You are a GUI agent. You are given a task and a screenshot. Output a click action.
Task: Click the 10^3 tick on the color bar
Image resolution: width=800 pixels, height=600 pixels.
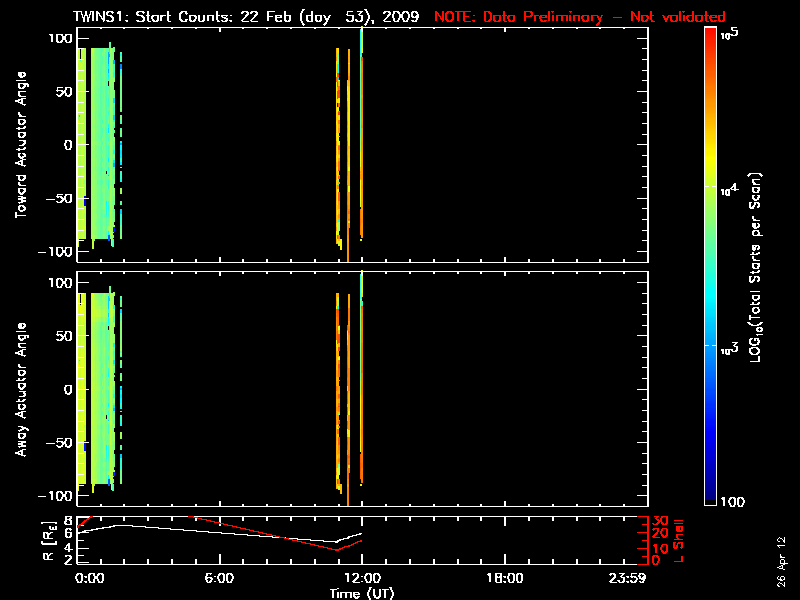coord(730,348)
